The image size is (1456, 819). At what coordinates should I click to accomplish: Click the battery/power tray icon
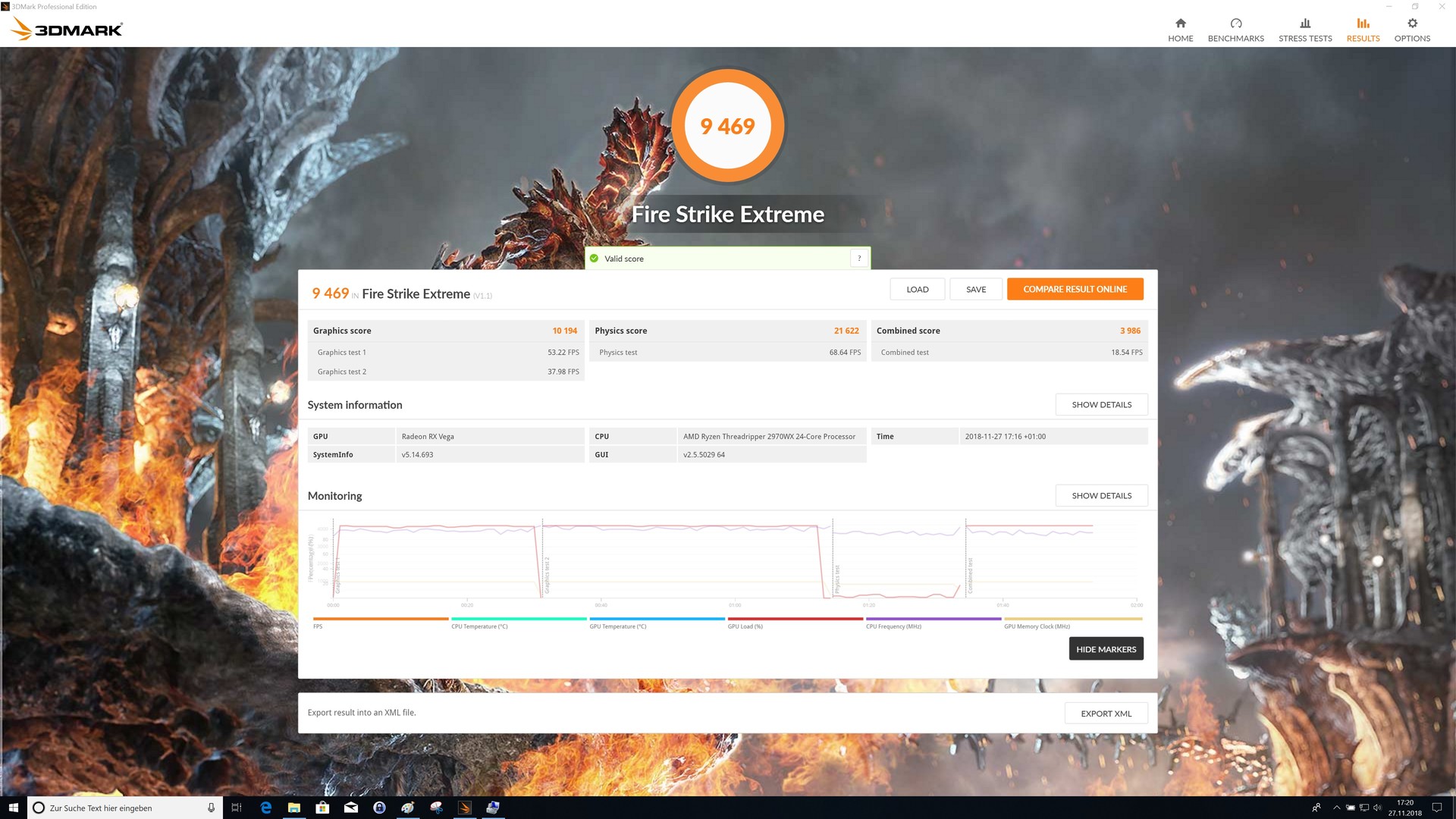pos(1350,808)
